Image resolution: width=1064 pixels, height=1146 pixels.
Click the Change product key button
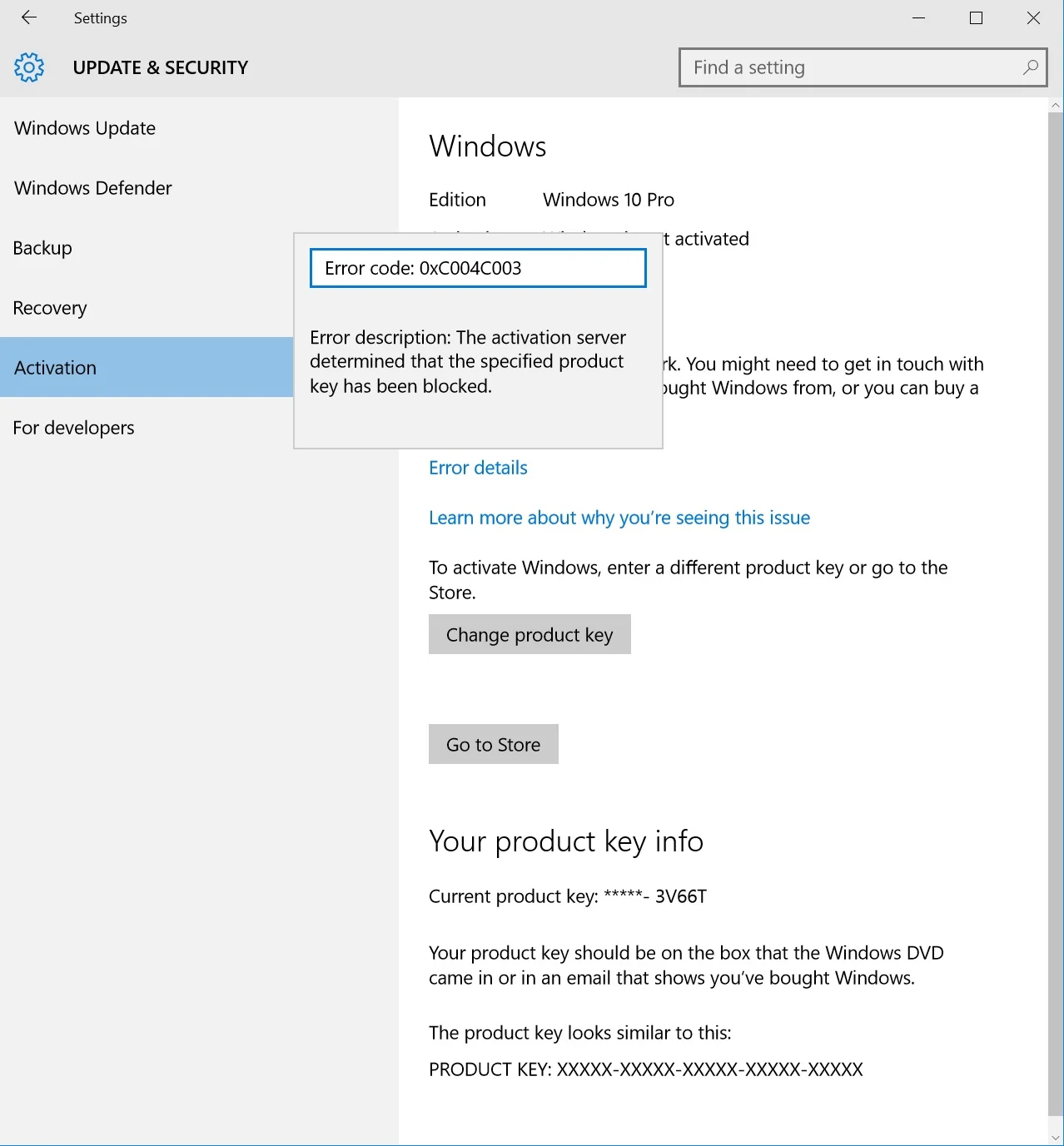tap(530, 635)
